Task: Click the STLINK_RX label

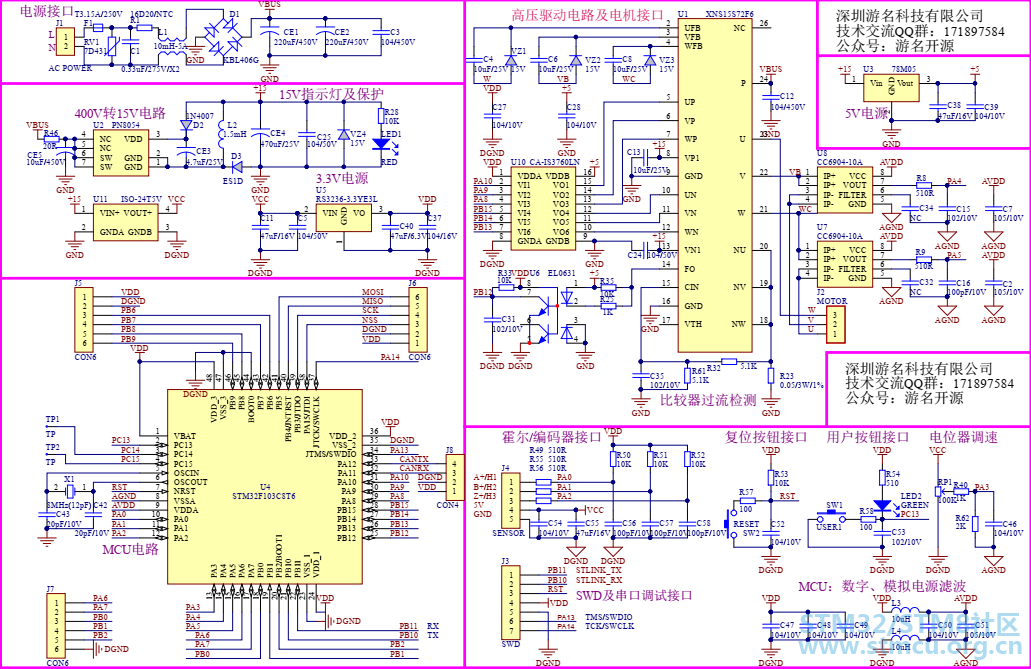Action: click(599, 580)
